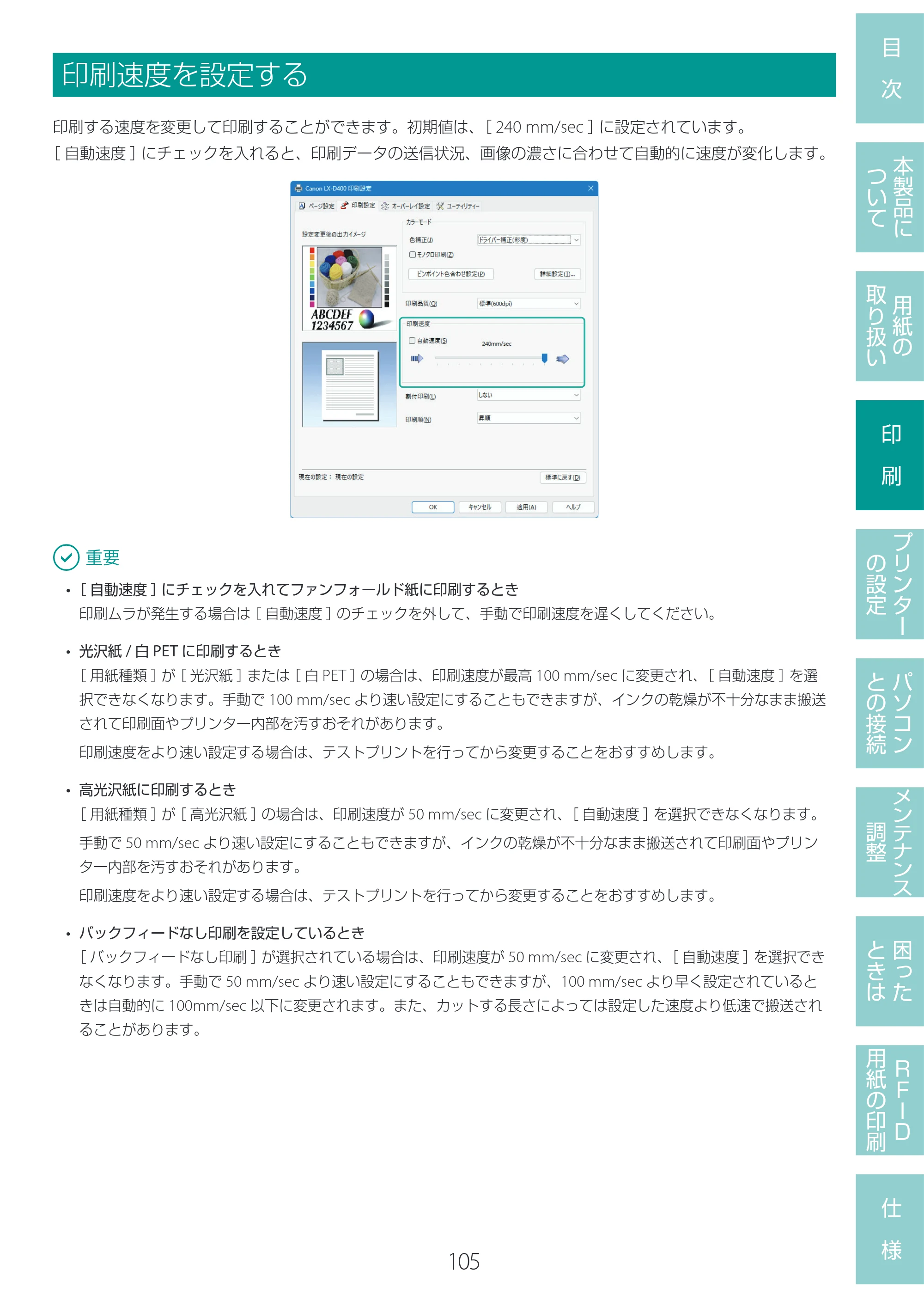Click the printer icon in dialog title bar

click(x=298, y=188)
